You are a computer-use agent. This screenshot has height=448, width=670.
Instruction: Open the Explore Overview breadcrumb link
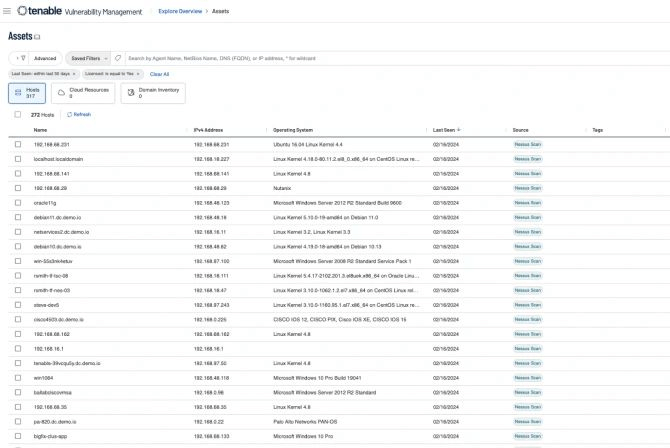(180, 12)
